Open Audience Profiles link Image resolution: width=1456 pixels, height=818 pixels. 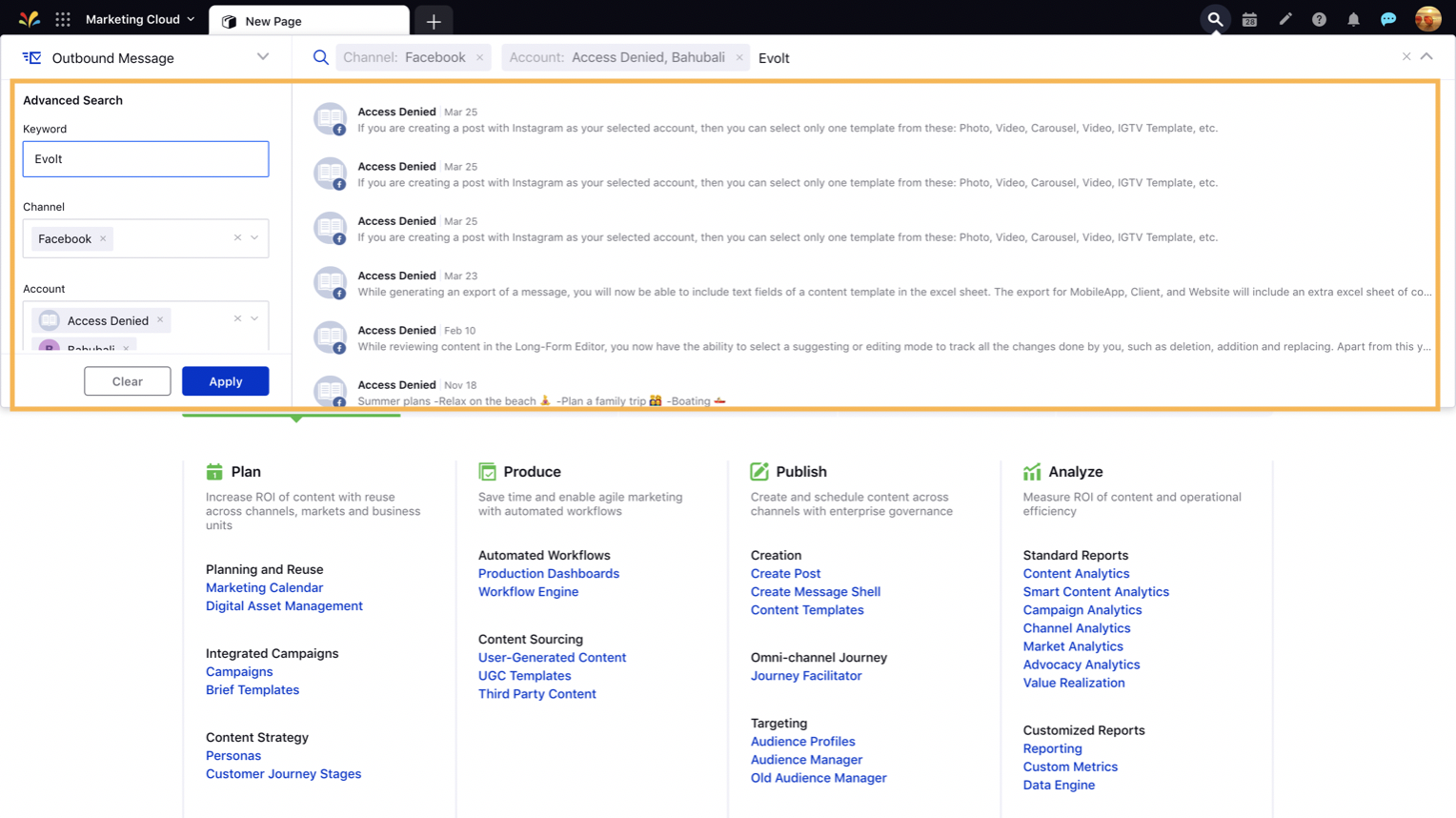click(802, 742)
